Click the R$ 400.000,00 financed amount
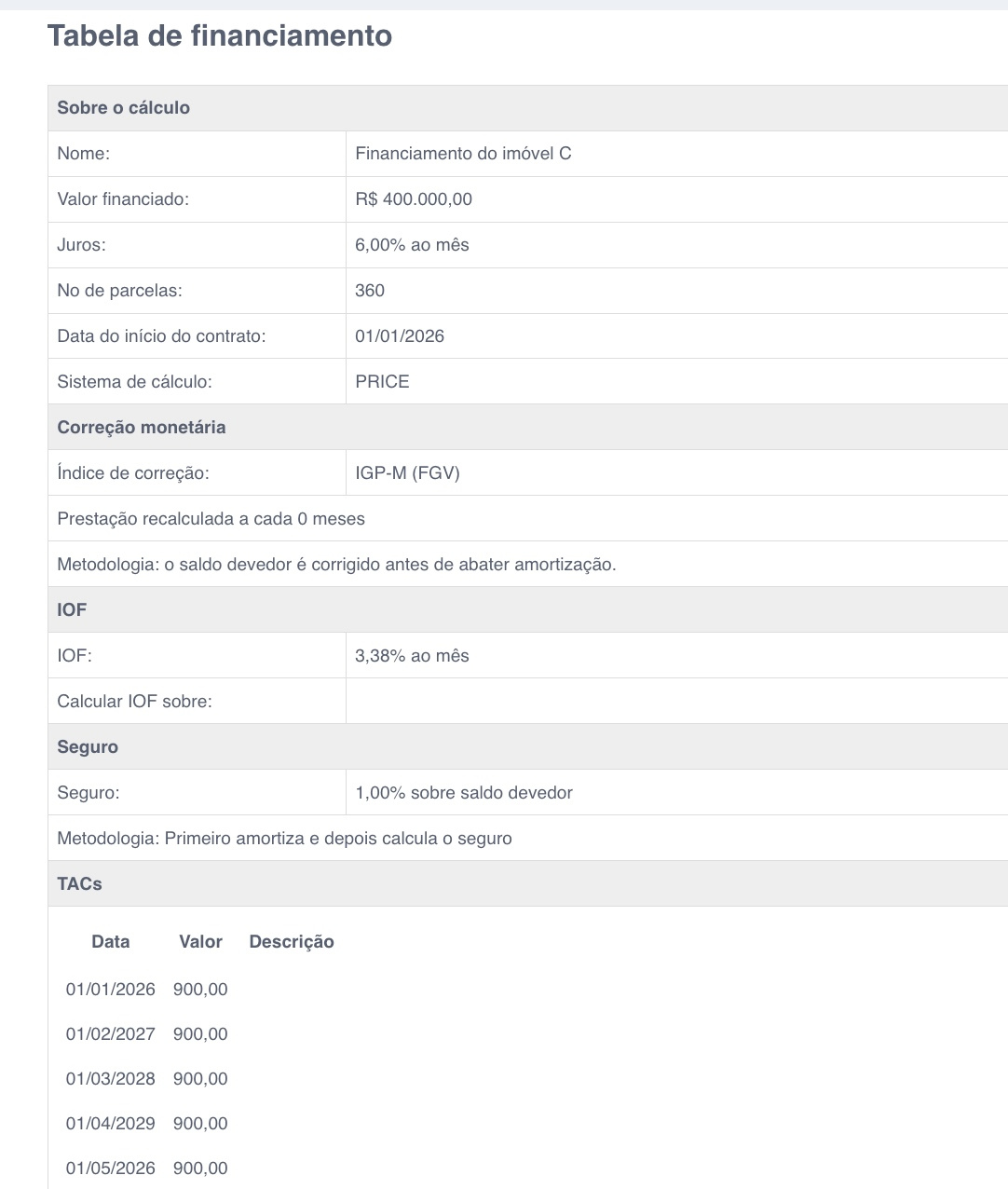1008x1189 pixels. tap(414, 199)
